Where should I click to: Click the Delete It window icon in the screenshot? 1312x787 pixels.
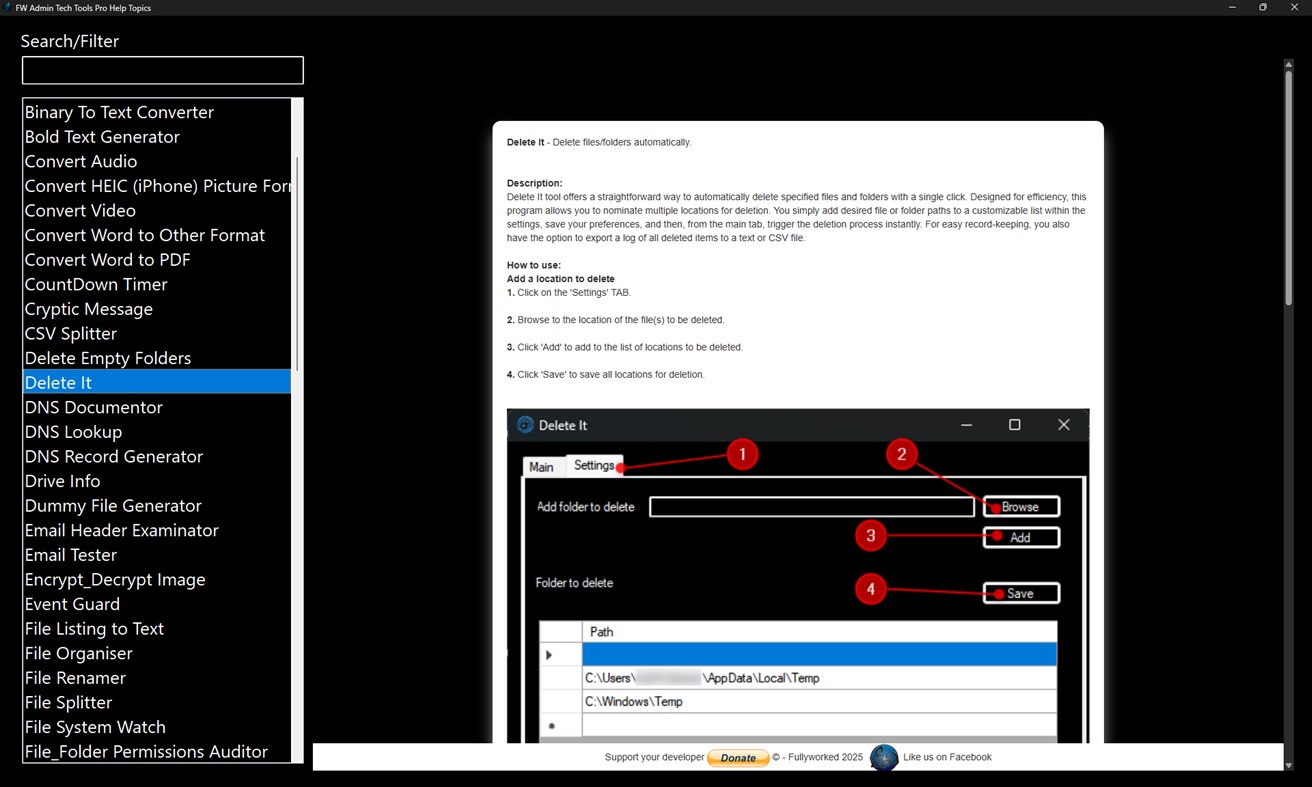coord(523,424)
